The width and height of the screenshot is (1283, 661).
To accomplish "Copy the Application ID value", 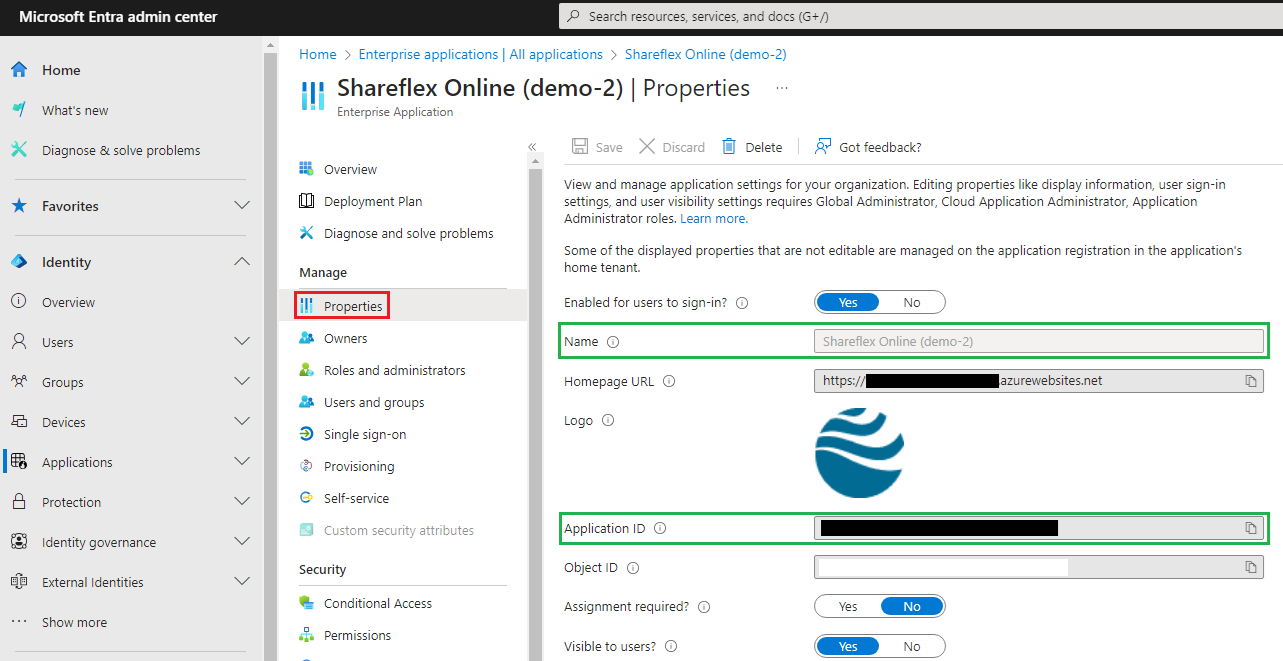I will 1250,528.
